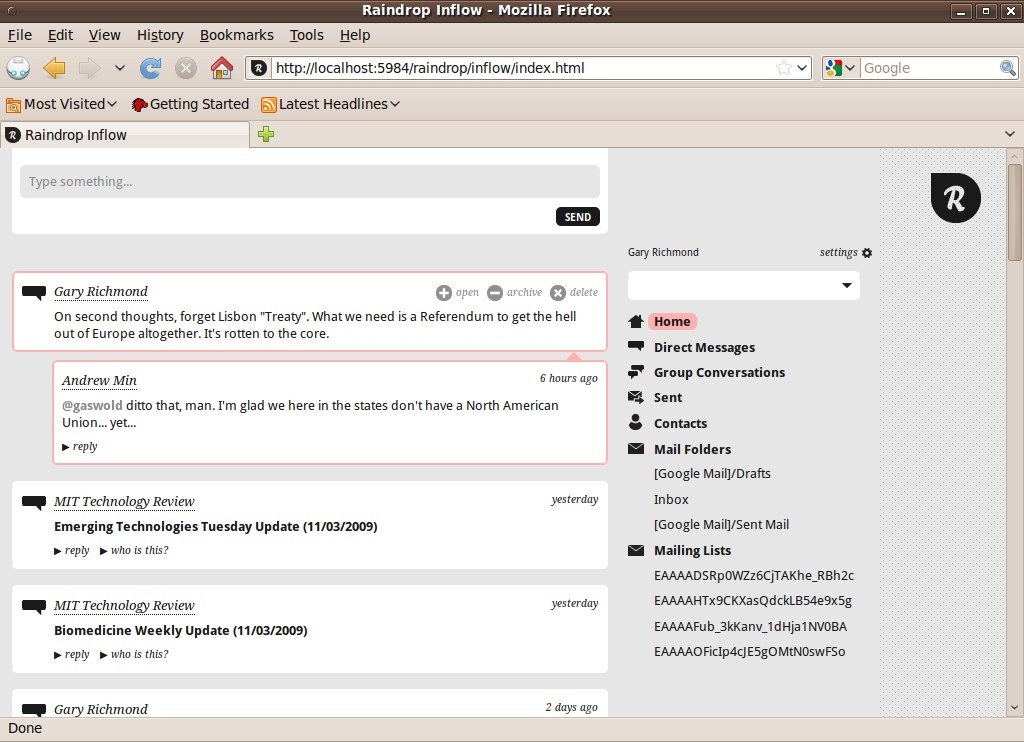Open the [Google Mail]/Drafts folder
Image resolution: width=1024 pixels, height=742 pixels.
pyautogui.click(x=712, y=474)
